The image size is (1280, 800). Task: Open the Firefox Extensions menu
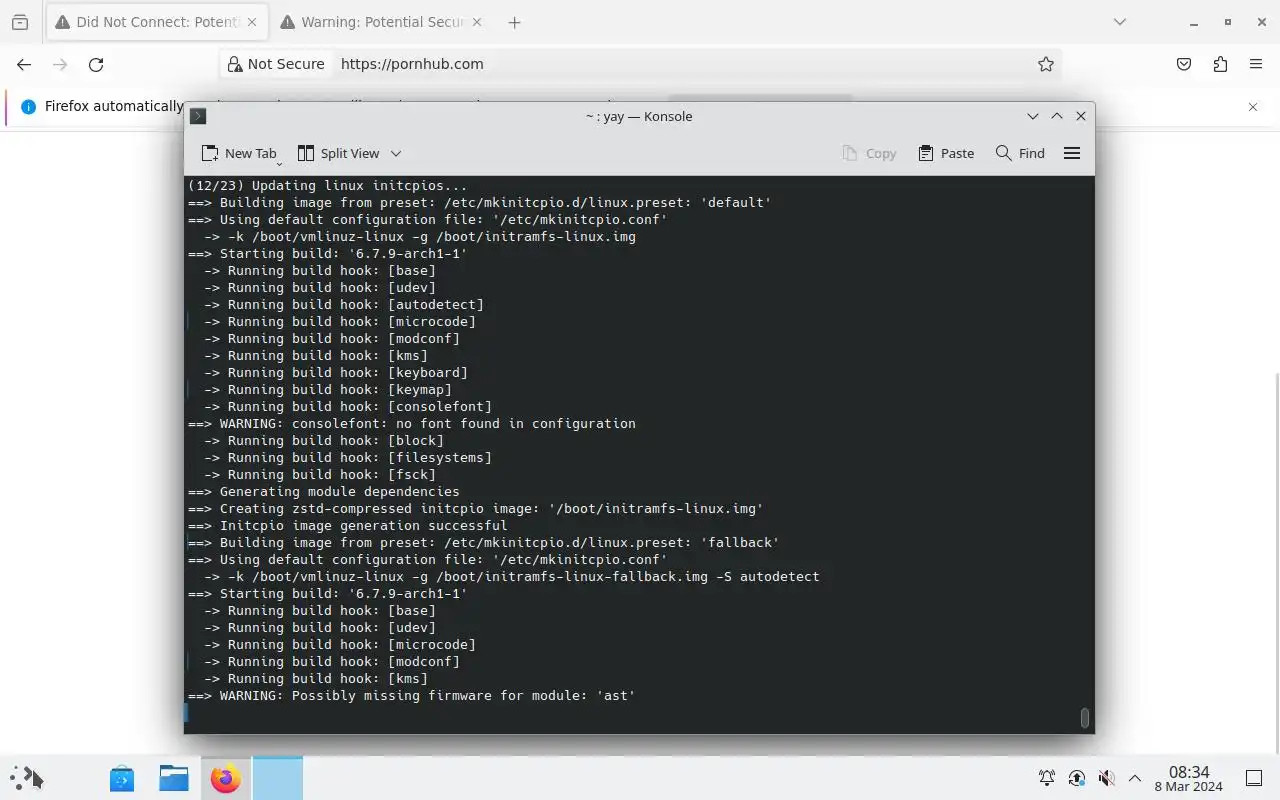1220,64
